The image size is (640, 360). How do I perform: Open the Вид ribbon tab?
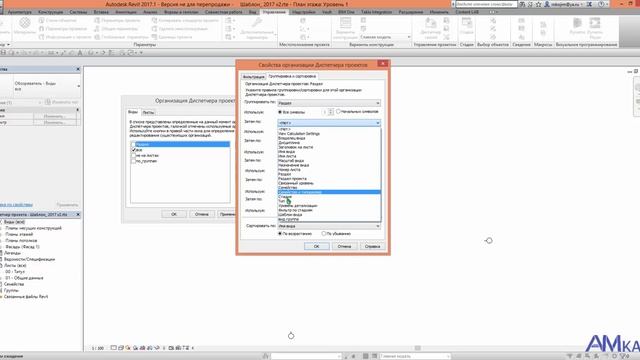click(253, 12)
